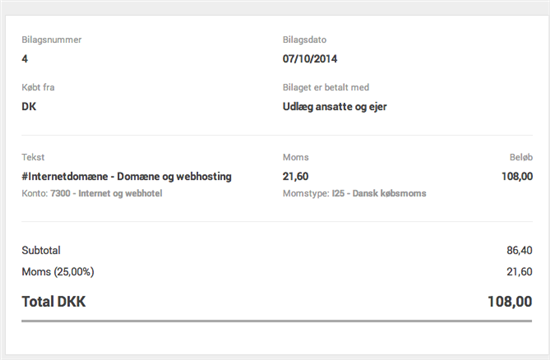Click the Beløb column header
Viewport: 550px width, 360px height.
pyautogui.click(x=521, y=157)
